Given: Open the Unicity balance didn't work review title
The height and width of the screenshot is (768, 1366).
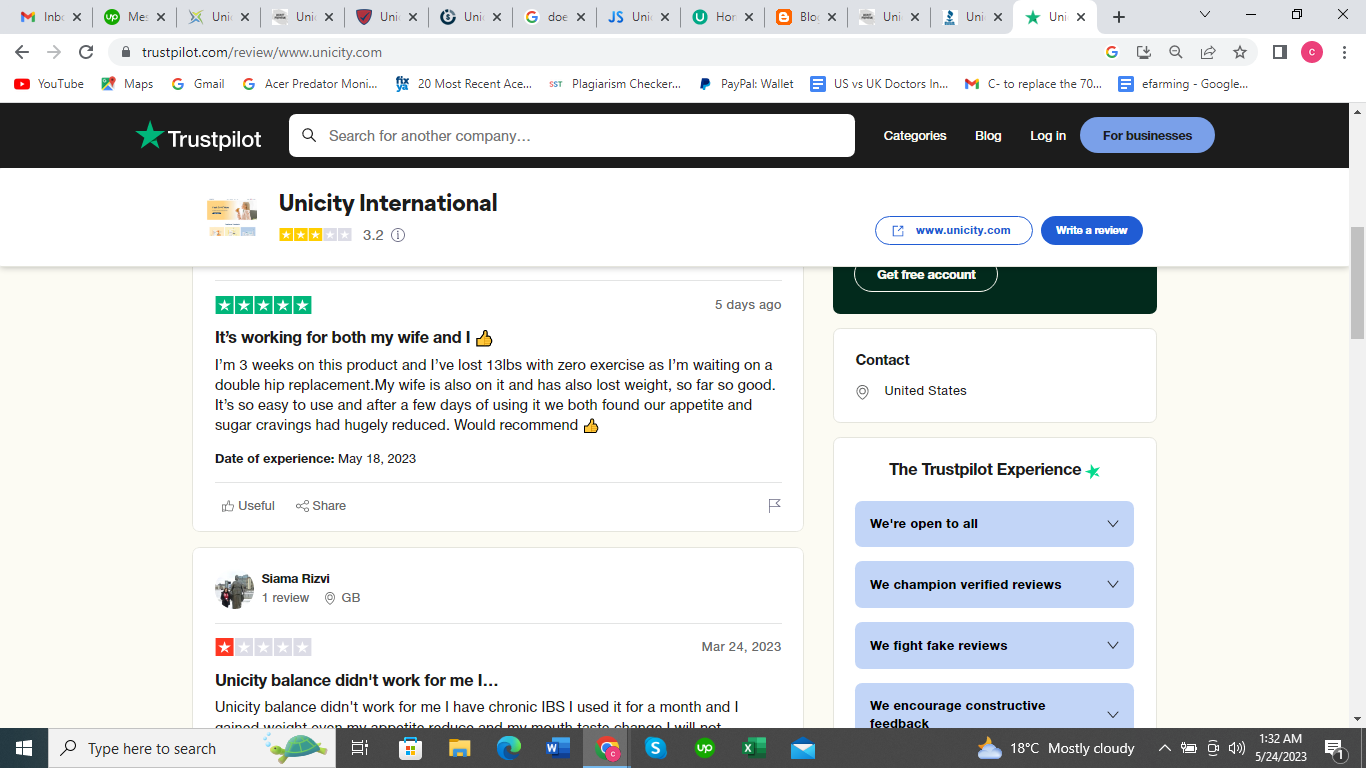Looking at the screenshot, I should pyautogui.click(x=357, y=681).
